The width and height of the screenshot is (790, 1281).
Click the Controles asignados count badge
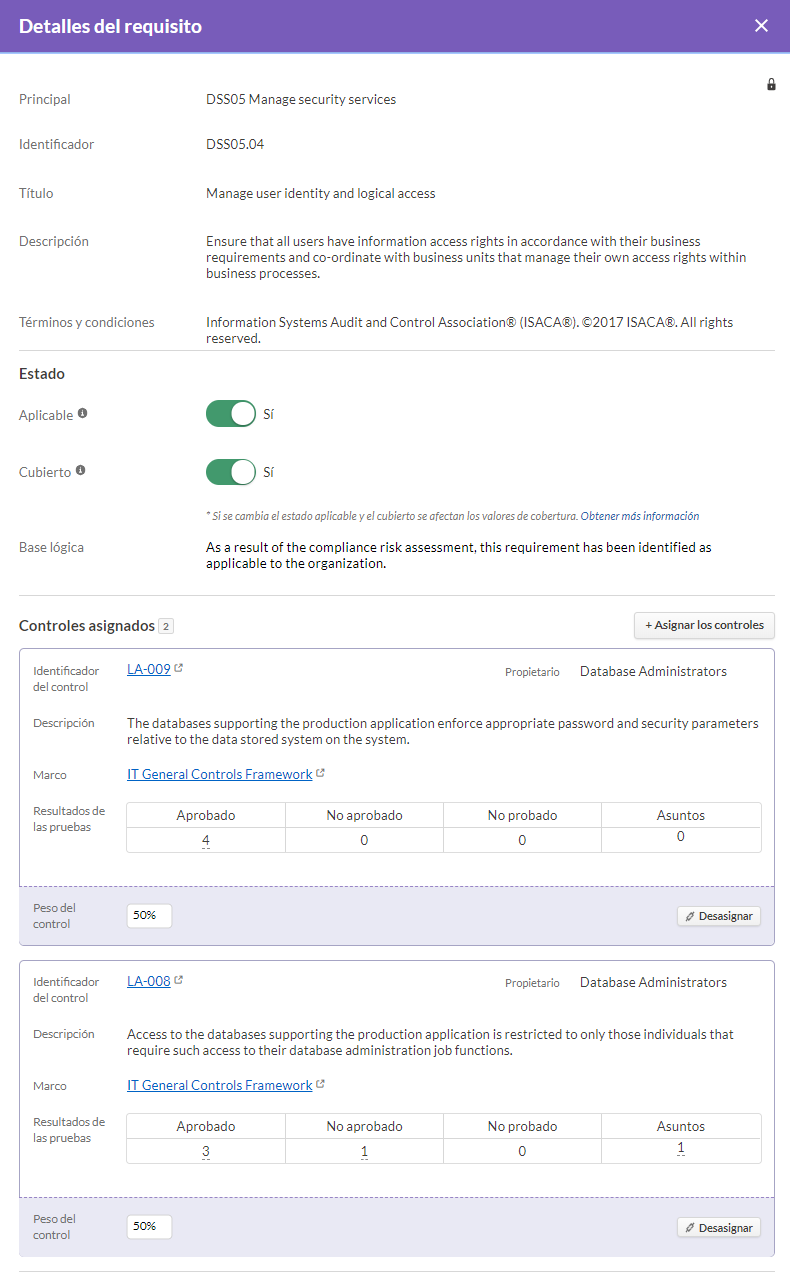166,626
